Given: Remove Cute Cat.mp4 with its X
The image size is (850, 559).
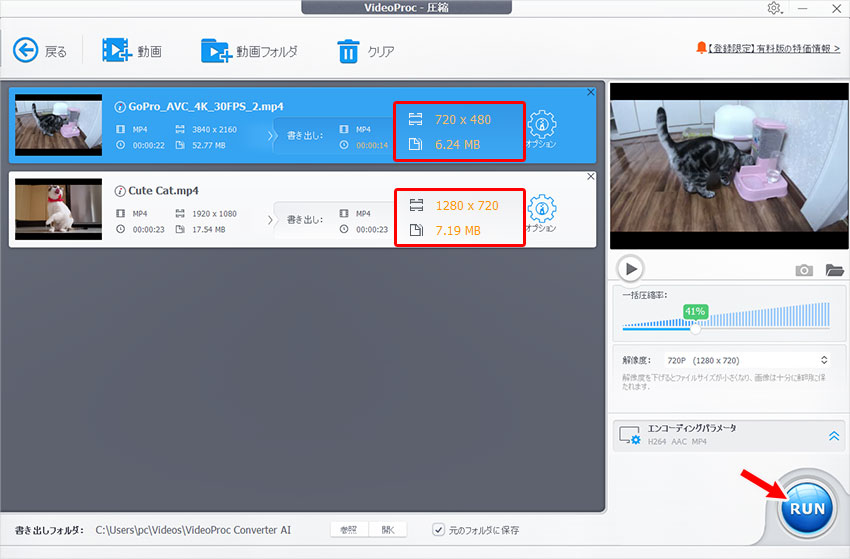Looking at the screenshot, I should (591, 176).
